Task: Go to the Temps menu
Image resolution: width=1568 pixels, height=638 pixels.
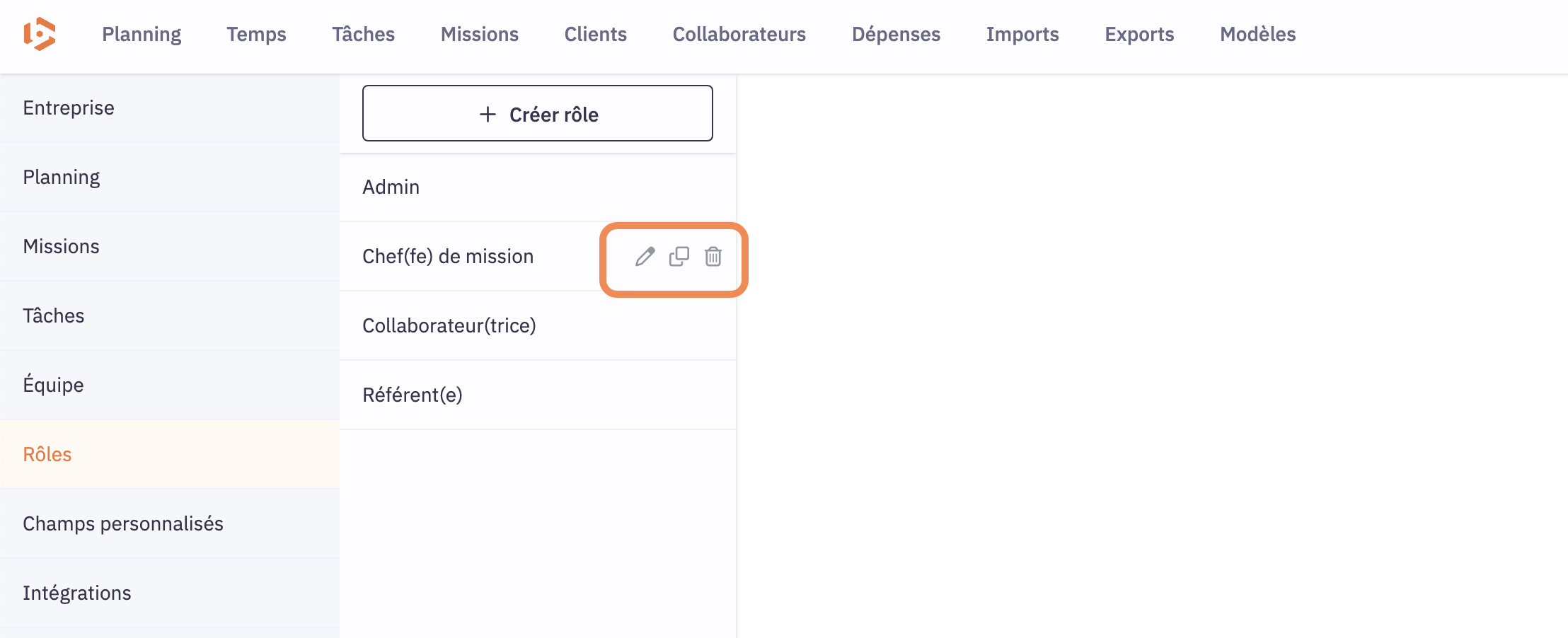Action: (256, 35)
